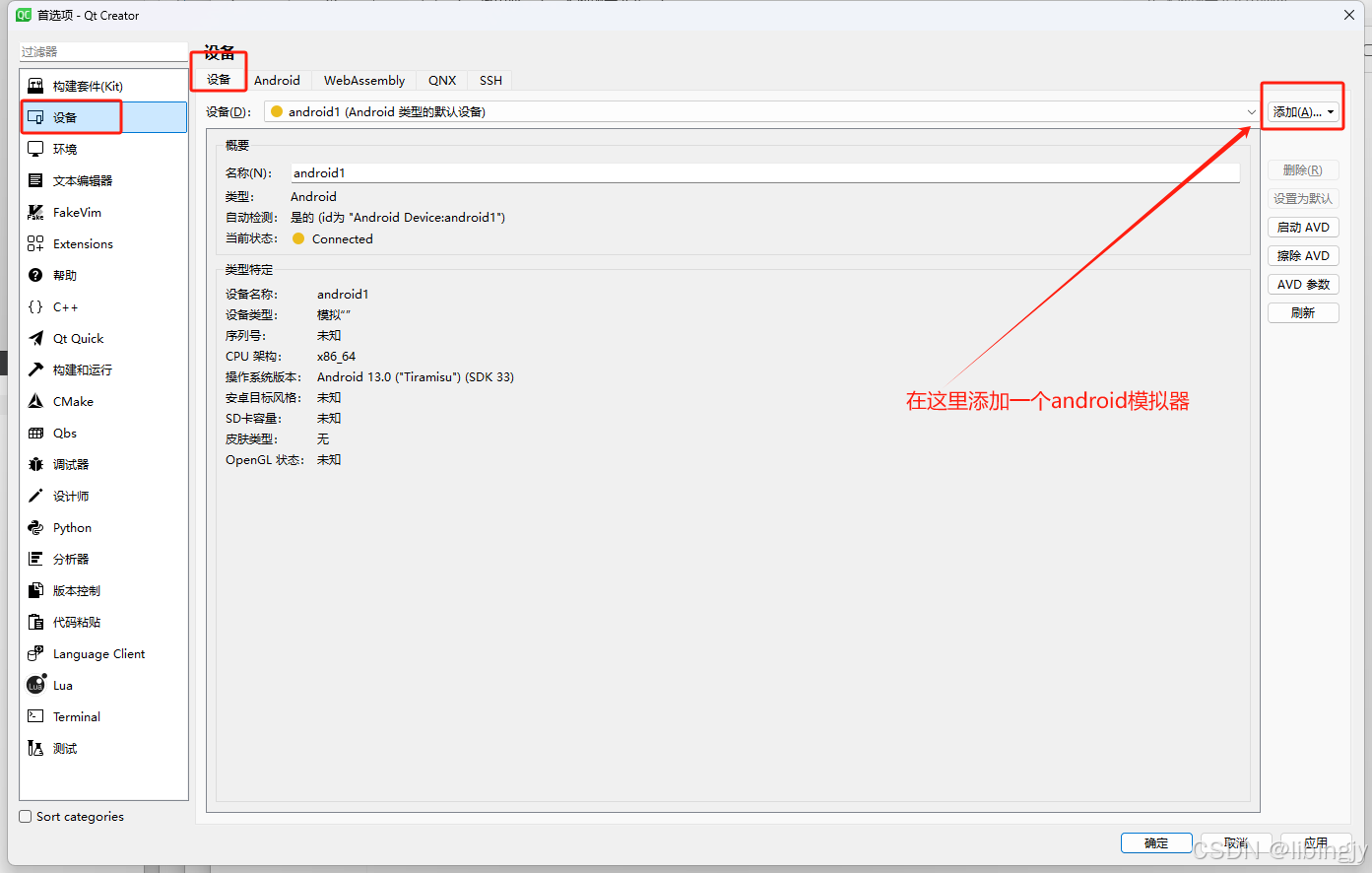Open the Qt Quick paper plane icon

tap(35, 338)
